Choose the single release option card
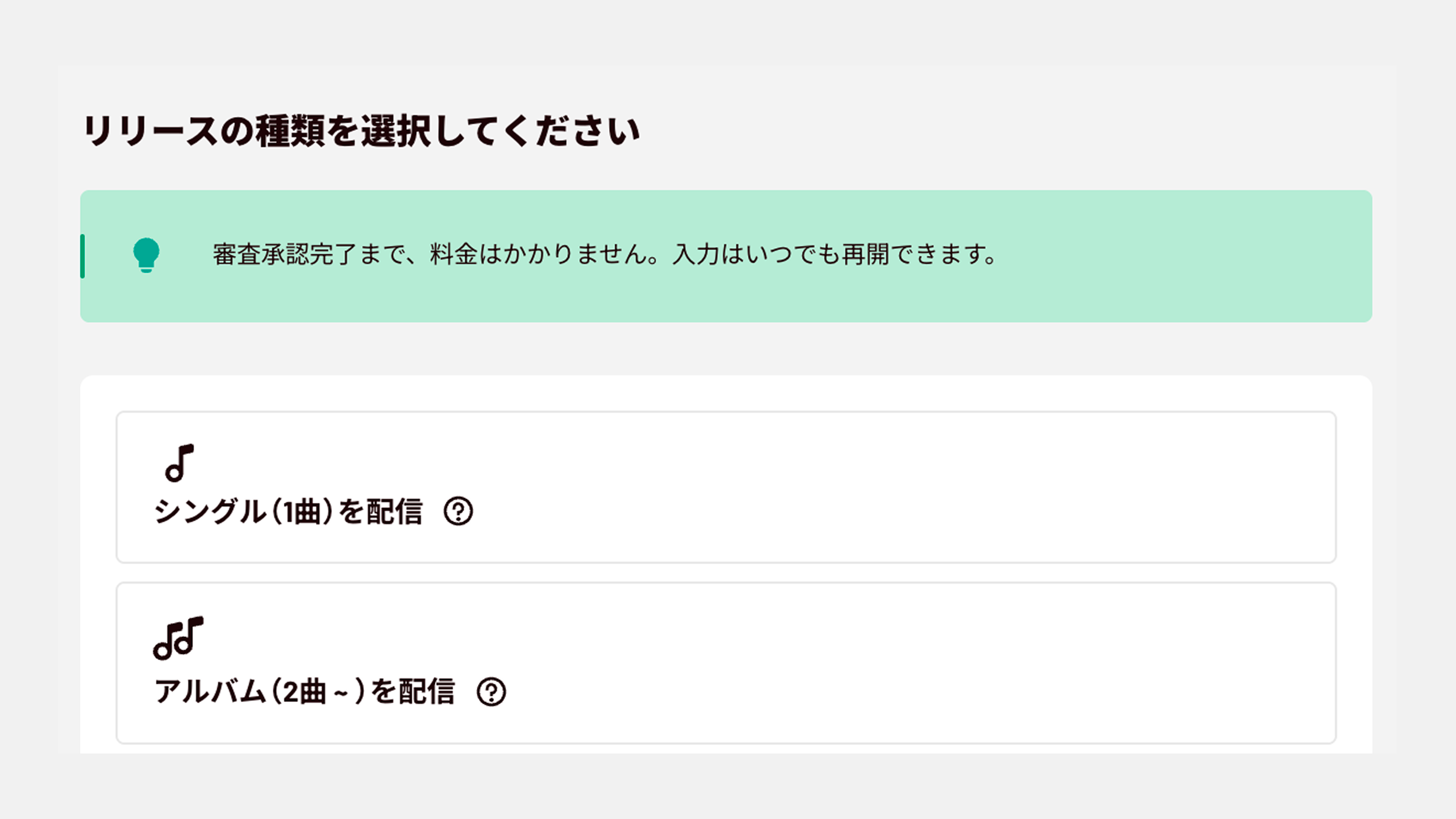This screenshot has height=819, width=1456. 726,487
